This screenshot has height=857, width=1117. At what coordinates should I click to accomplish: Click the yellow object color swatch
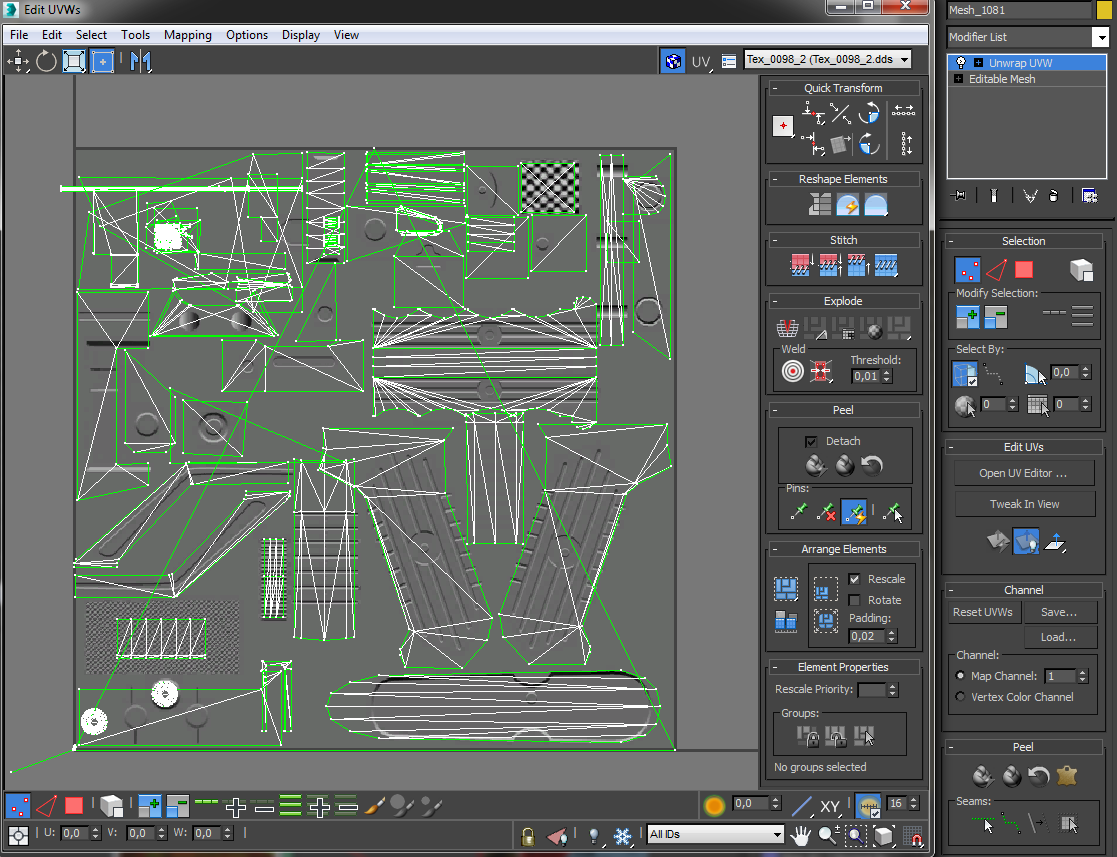click(x=1104, y=10)
